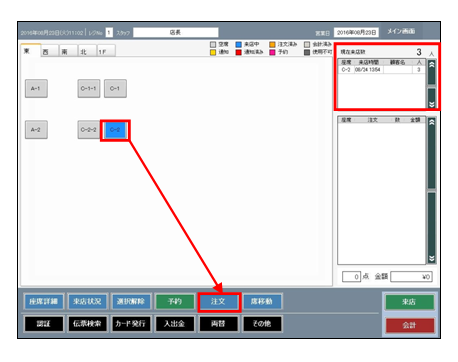
Task: Select seat A-2
Action: 36,130
